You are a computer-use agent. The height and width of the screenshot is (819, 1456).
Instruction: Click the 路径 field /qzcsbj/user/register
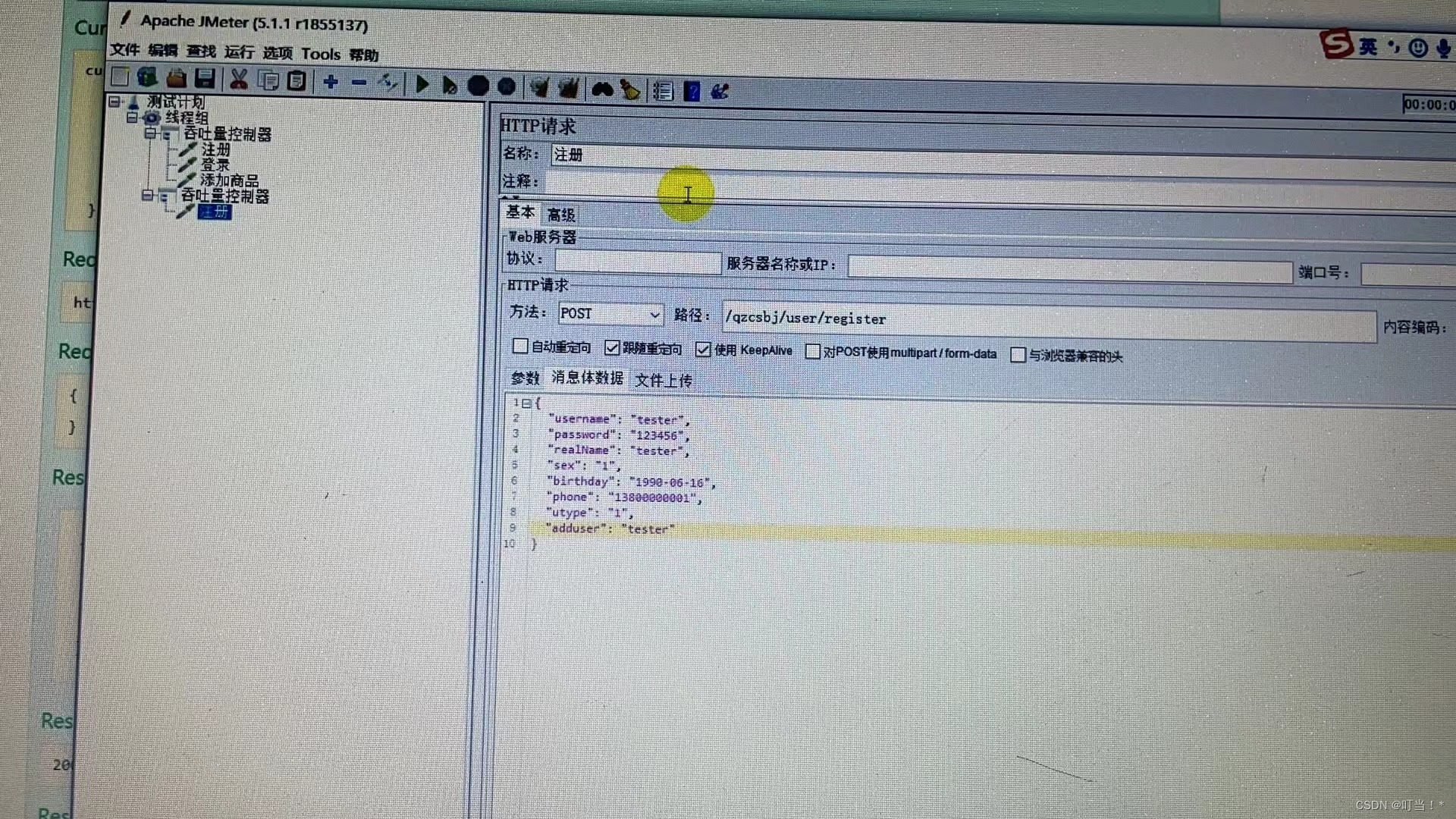(1049, 322)
